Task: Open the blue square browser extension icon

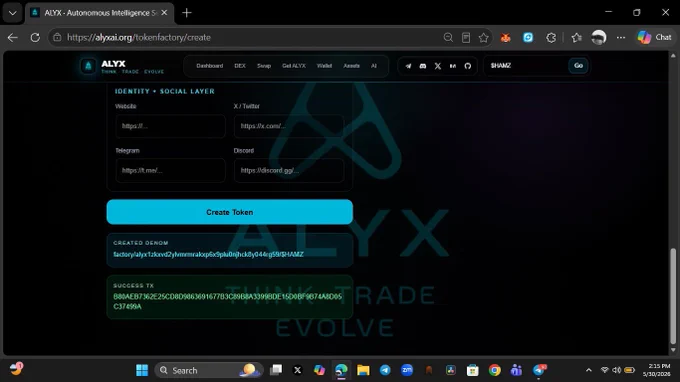Action: [x=528, y=38]
